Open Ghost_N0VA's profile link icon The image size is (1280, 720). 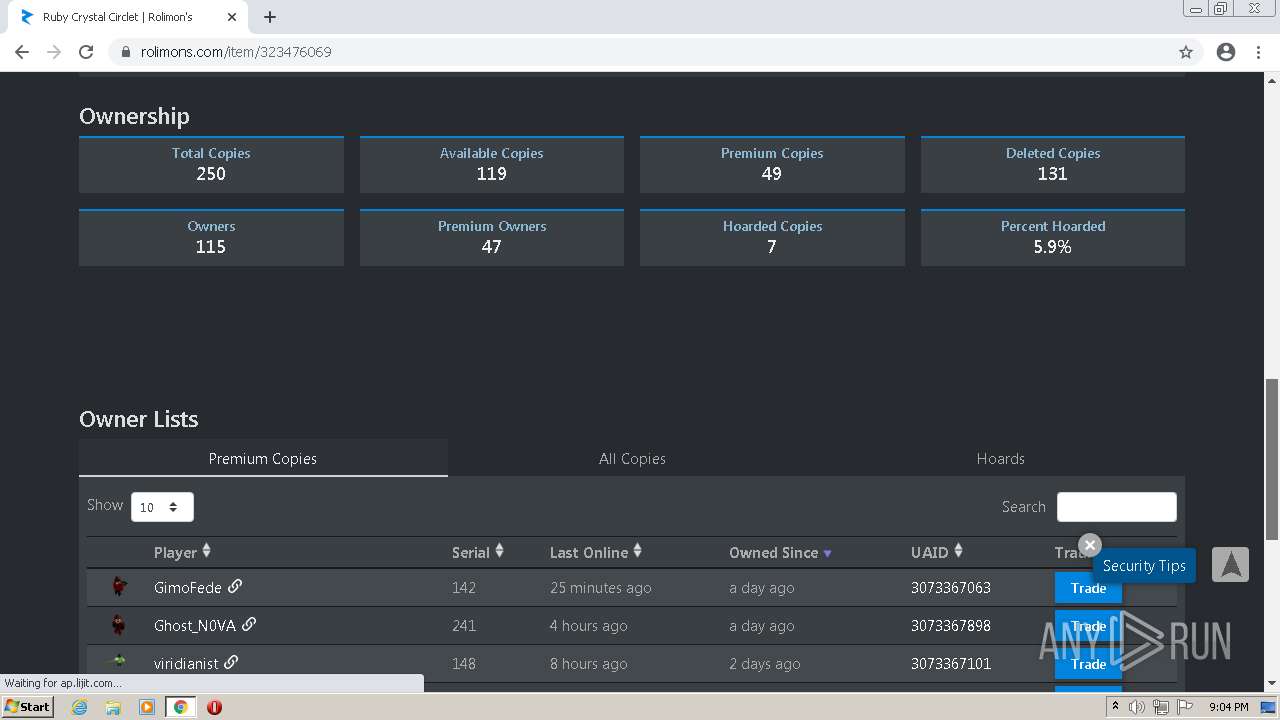tap(249, 624)
